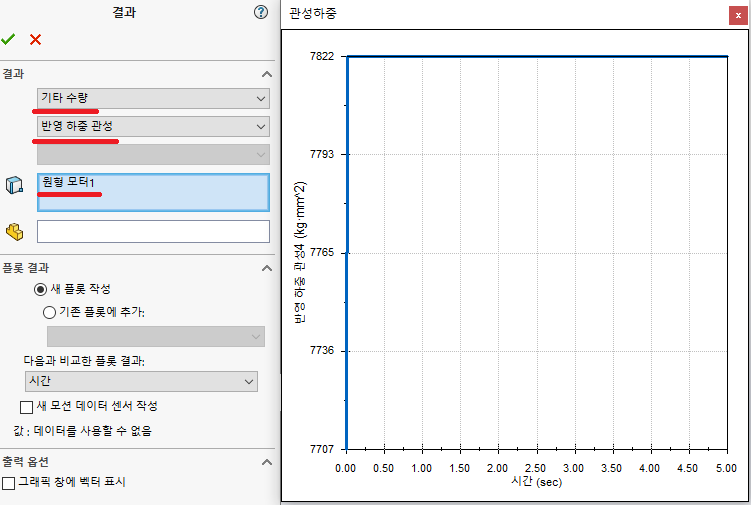This screenshot has height=505, width=751.
Task: Click the x-axis value 3.50
Action: (x=612, y=468)
